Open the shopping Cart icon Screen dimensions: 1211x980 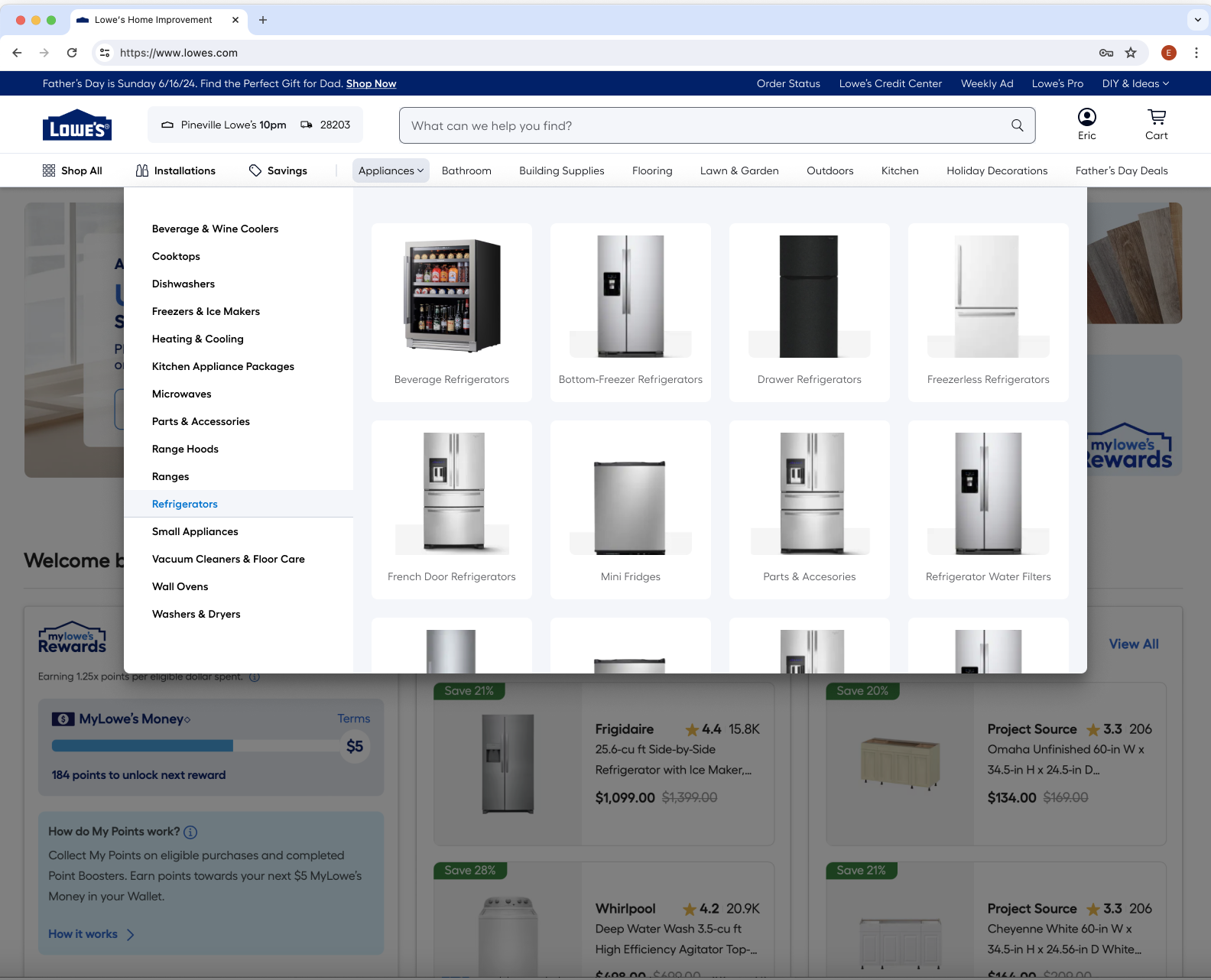click(x=1156, y=117)
